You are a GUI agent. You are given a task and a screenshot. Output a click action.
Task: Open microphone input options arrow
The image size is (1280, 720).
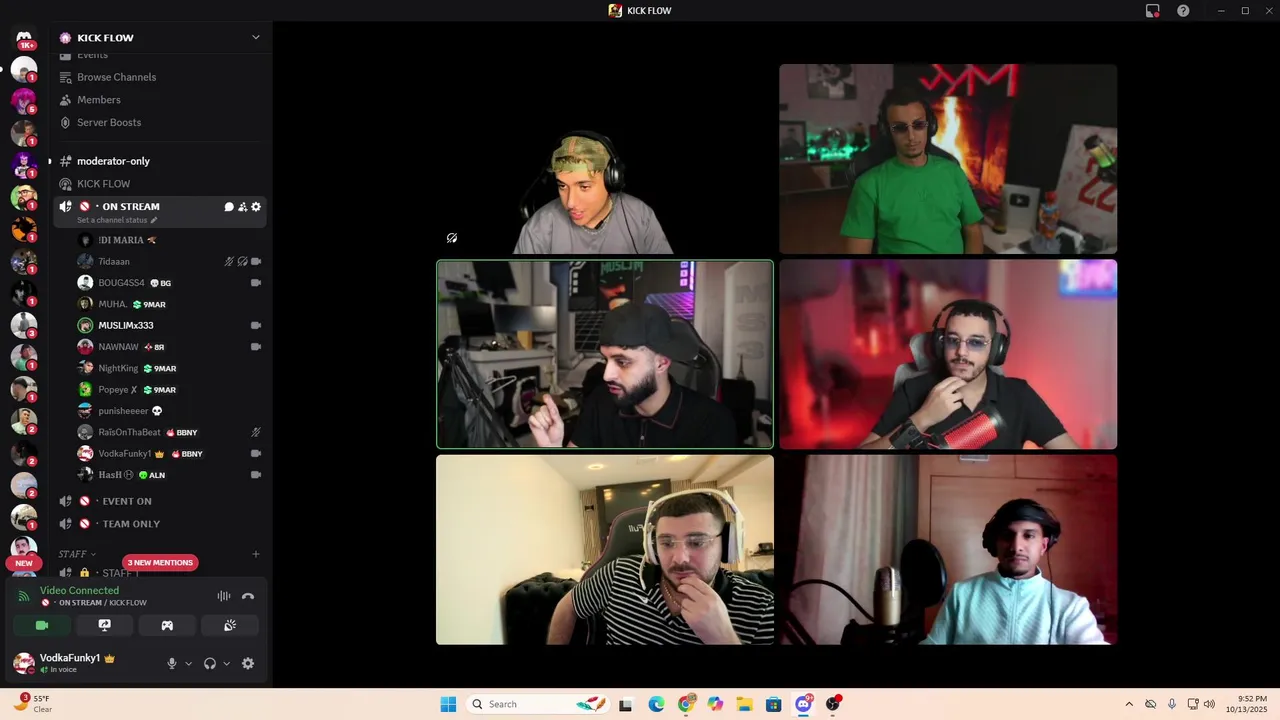click(x=188, y=663)
